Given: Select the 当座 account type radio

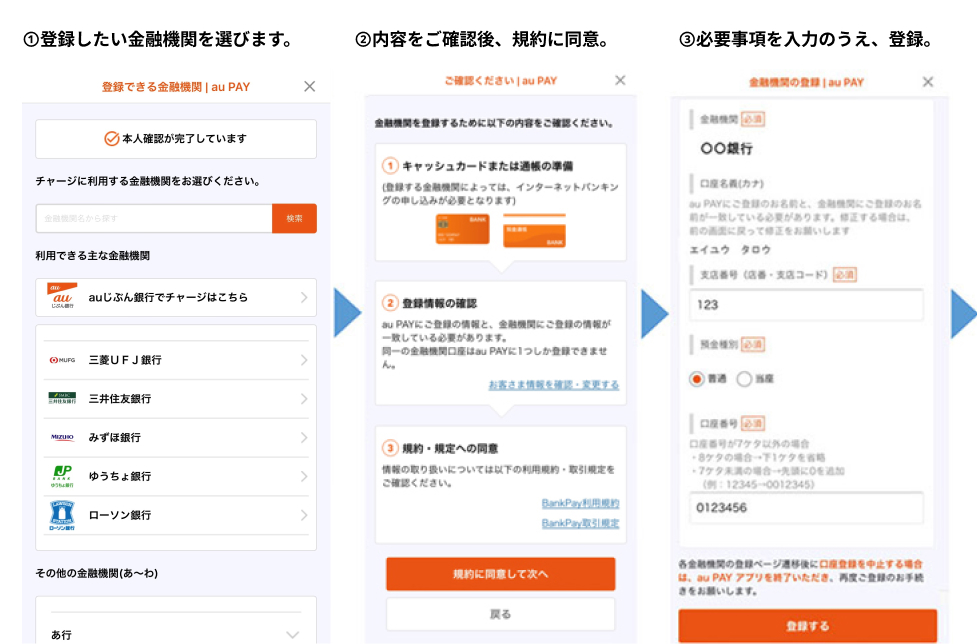Looking at the screenshot, I should [x=744, y=379].
